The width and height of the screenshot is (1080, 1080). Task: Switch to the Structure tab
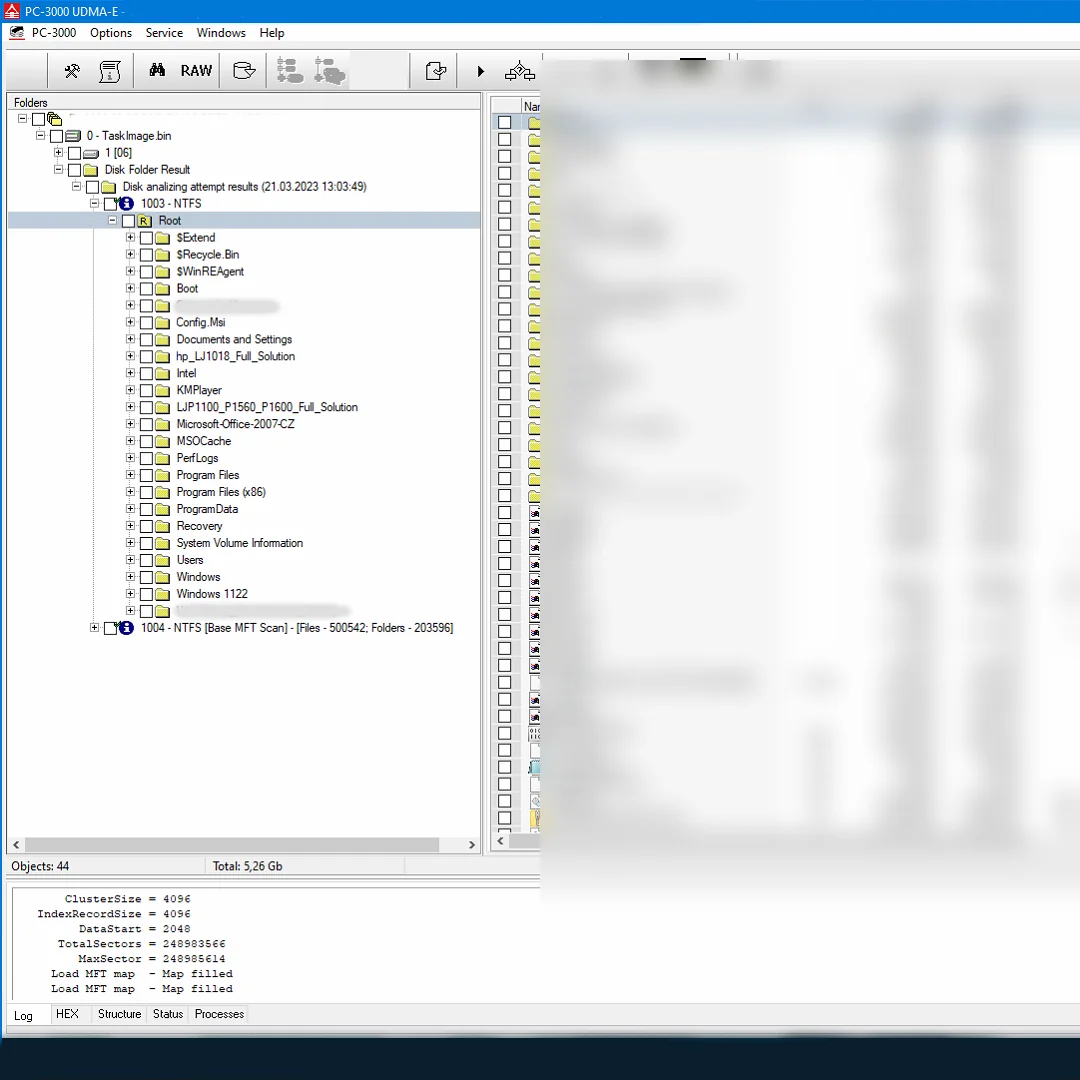click(119, 1014)
